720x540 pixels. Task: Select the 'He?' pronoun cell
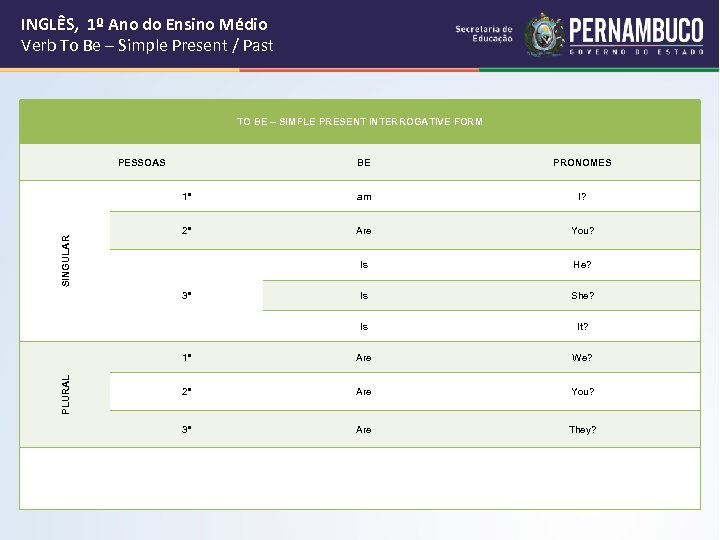click(582, 265)
